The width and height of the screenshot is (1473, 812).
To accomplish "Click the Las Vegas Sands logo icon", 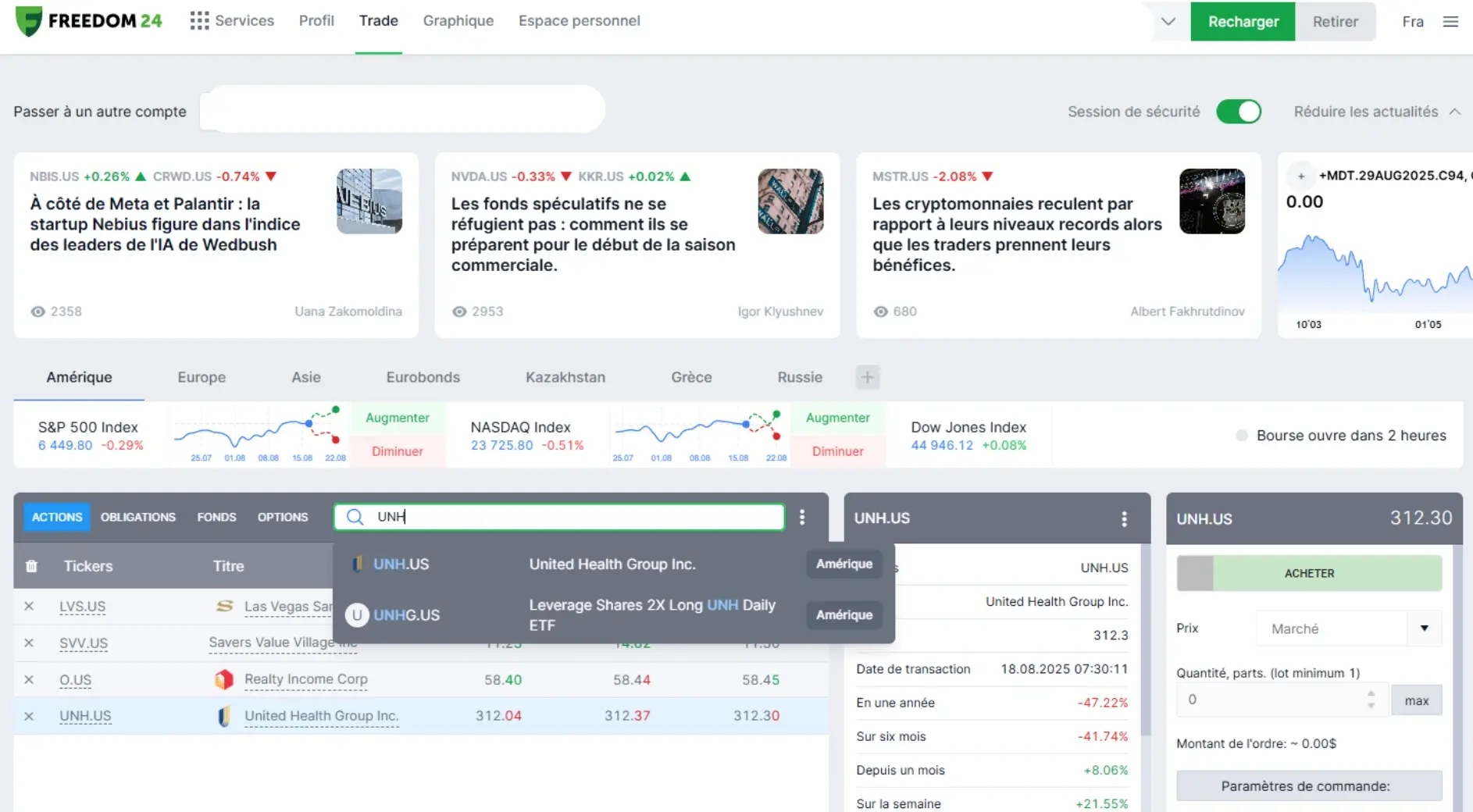I will coord(225,606).
